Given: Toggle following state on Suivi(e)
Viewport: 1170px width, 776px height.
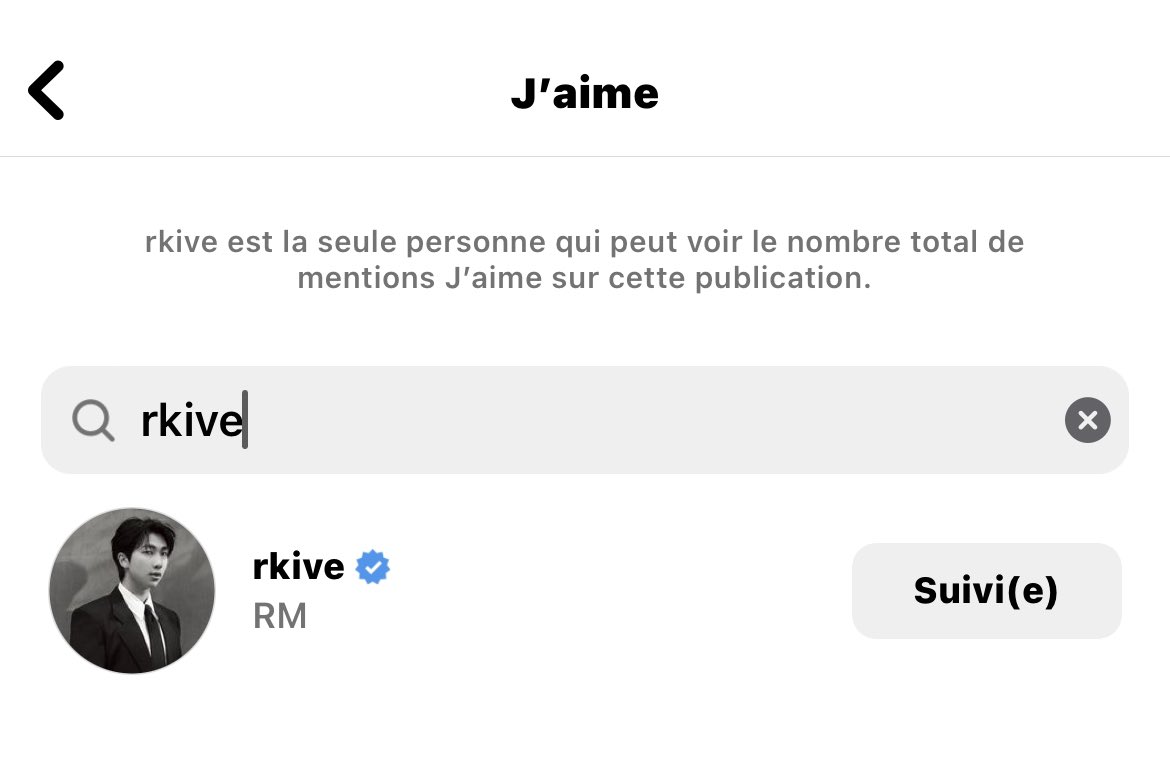Looking at the screenshot, I should coord(986,590).
